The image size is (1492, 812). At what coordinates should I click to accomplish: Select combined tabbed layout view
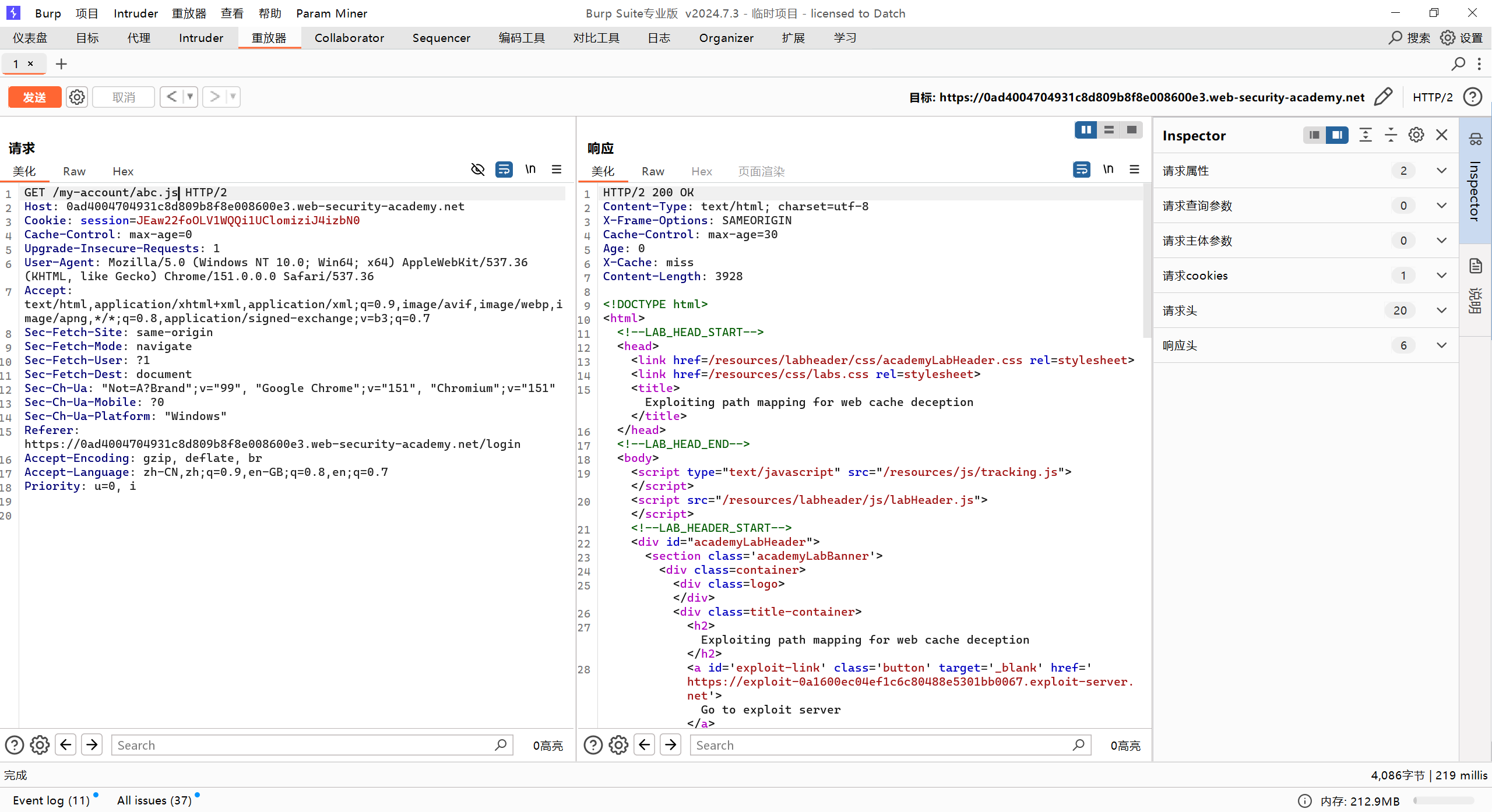1132,130
